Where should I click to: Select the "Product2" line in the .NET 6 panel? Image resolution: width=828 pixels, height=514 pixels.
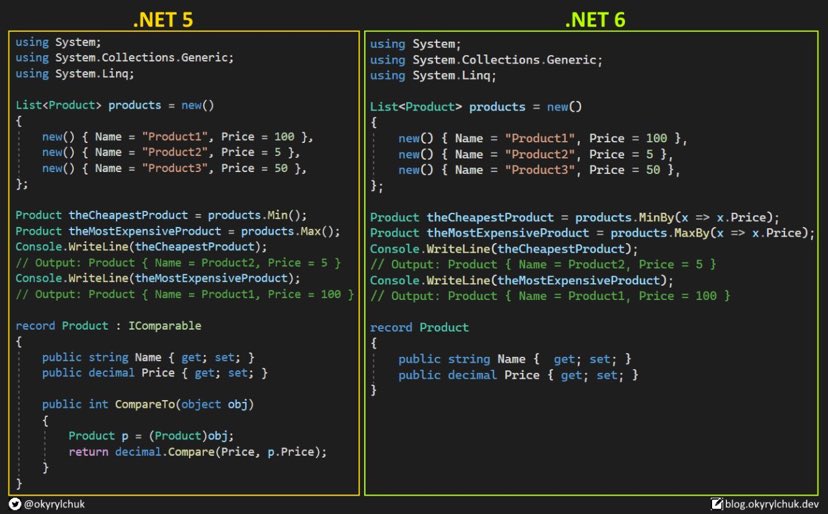pos(535,154)
